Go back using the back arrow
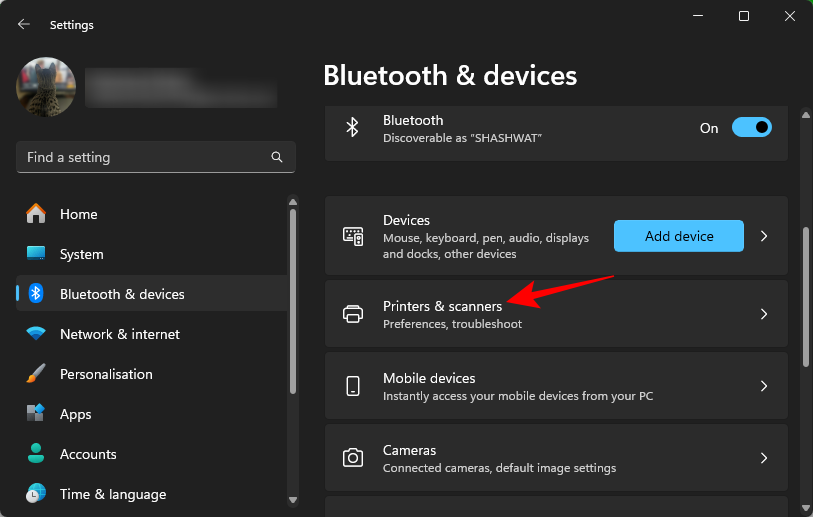 point(24,24)
